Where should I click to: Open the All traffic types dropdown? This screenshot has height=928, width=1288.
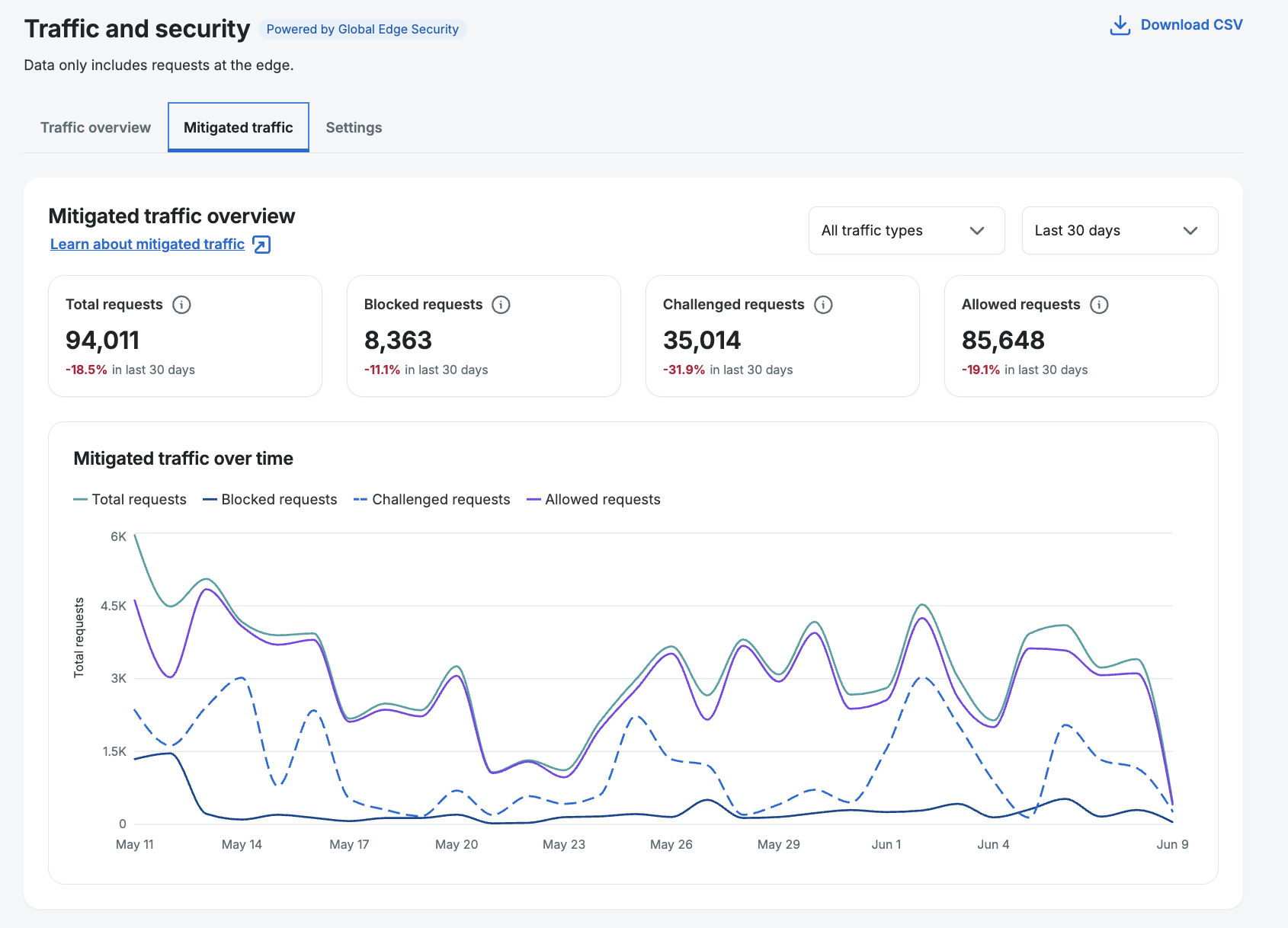click(x=907, y=231)
